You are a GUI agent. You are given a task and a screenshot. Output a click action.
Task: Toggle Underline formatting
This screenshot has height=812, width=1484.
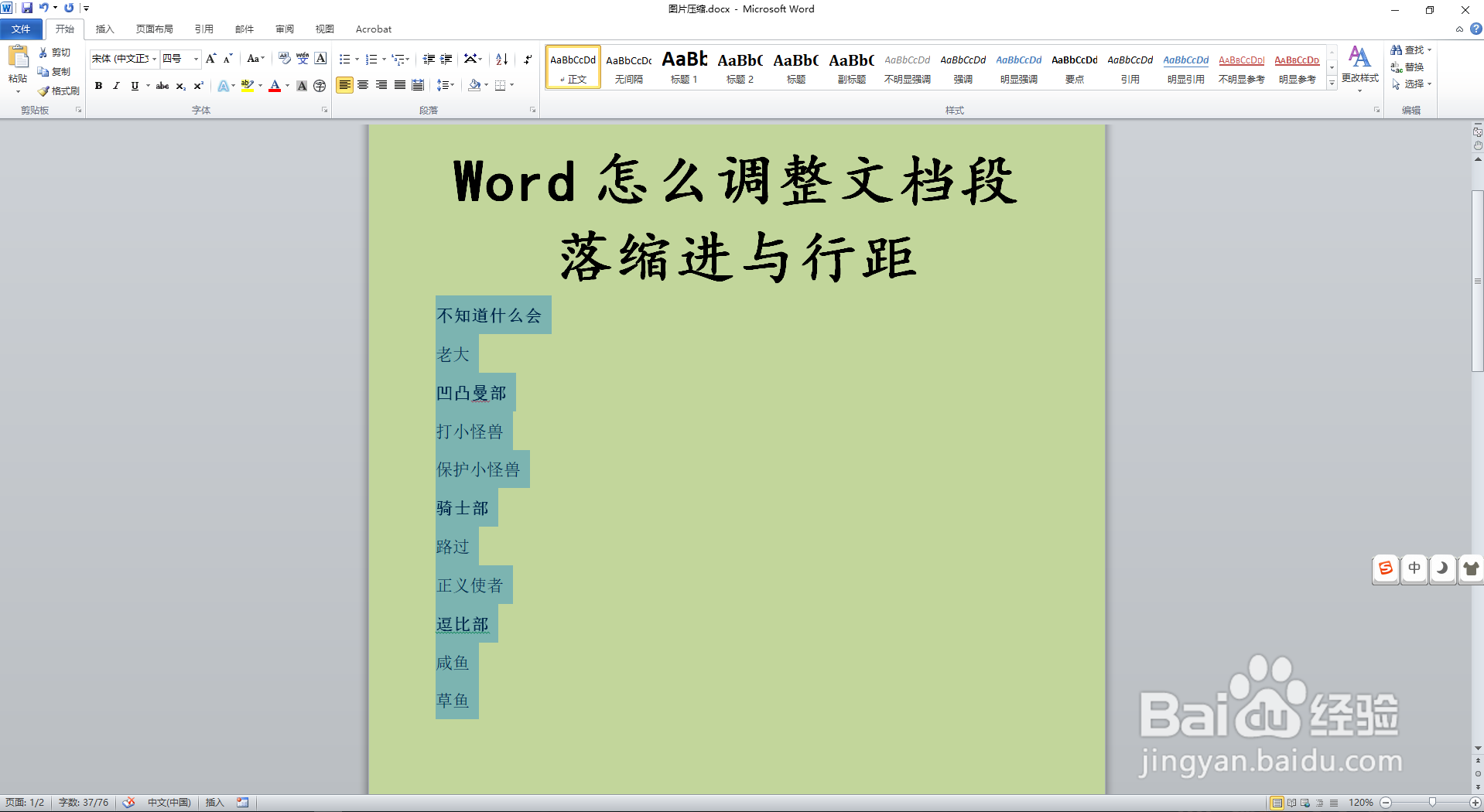[x=133, y=86]
